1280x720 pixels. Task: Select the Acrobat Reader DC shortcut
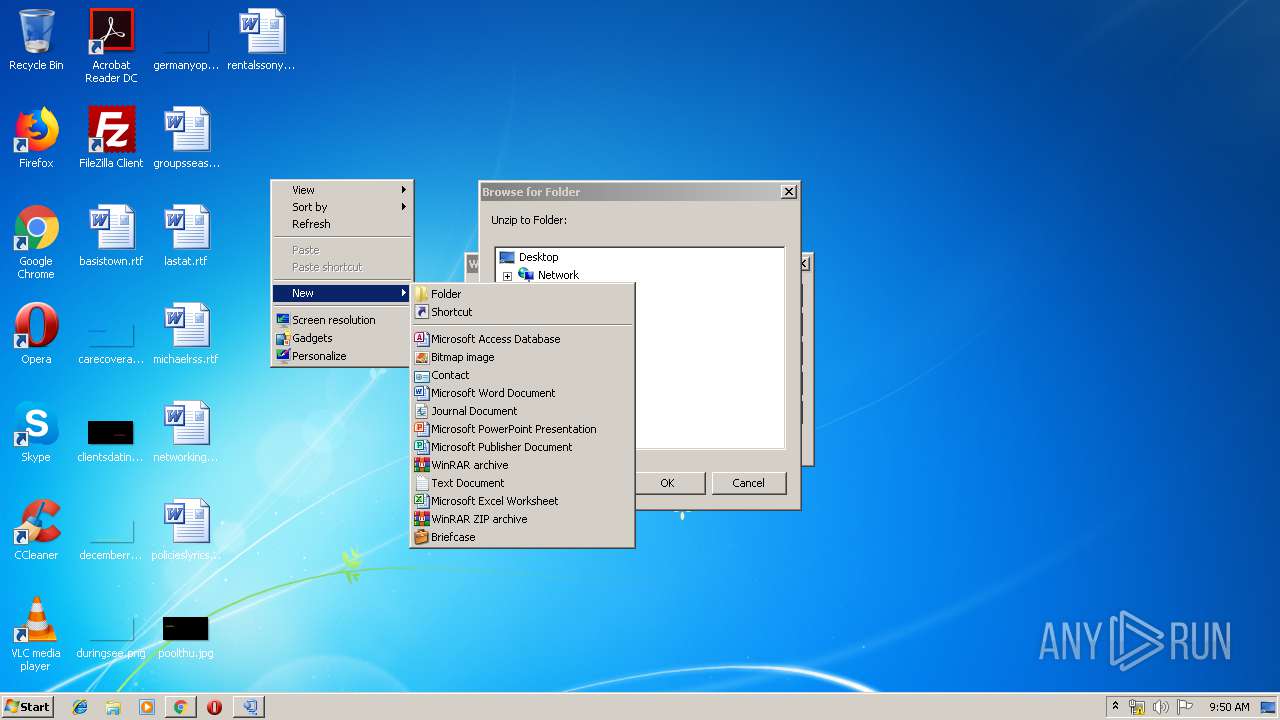[x=111, y=46]
